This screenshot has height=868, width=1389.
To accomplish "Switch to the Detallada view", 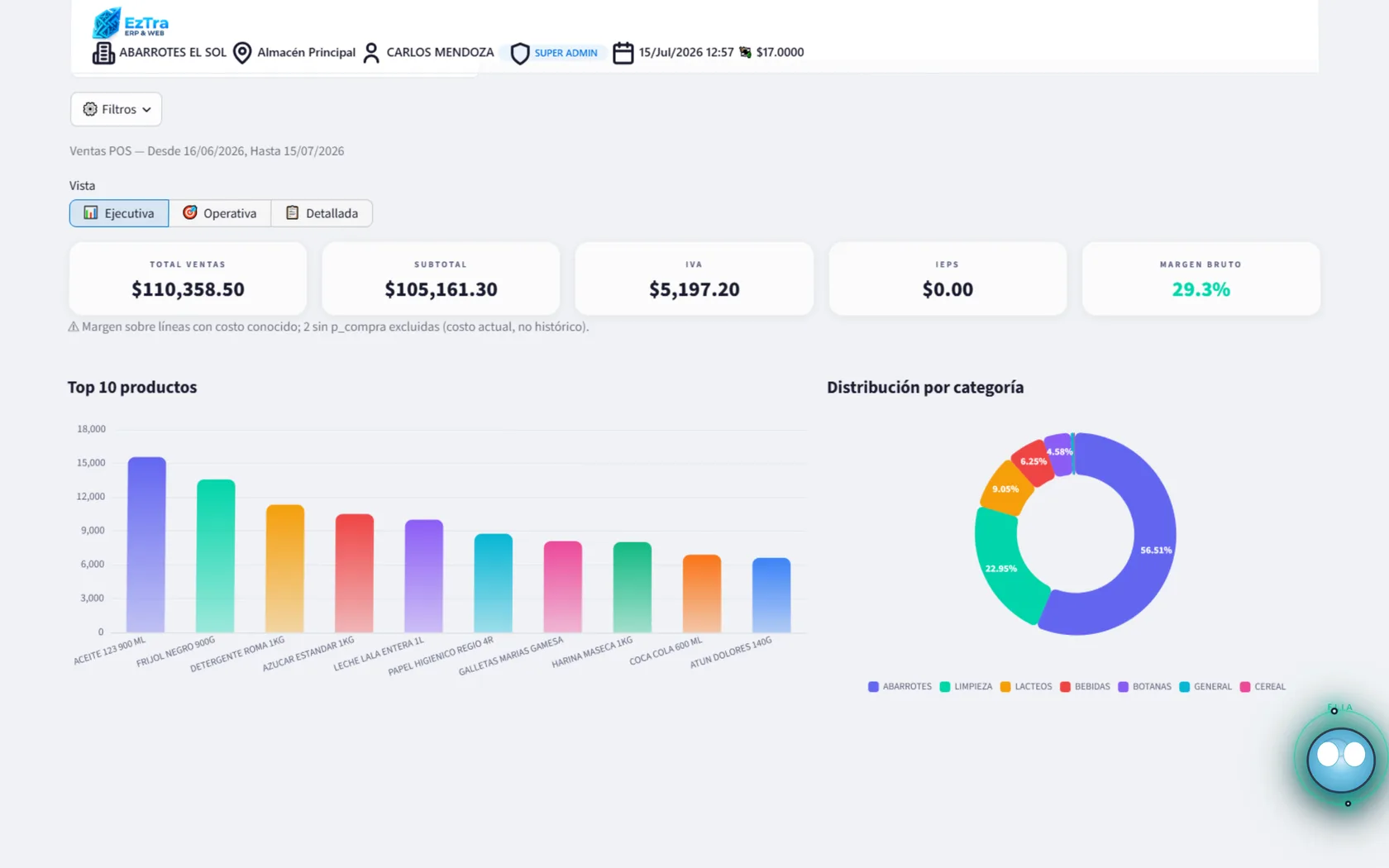I will click(322, 213).
